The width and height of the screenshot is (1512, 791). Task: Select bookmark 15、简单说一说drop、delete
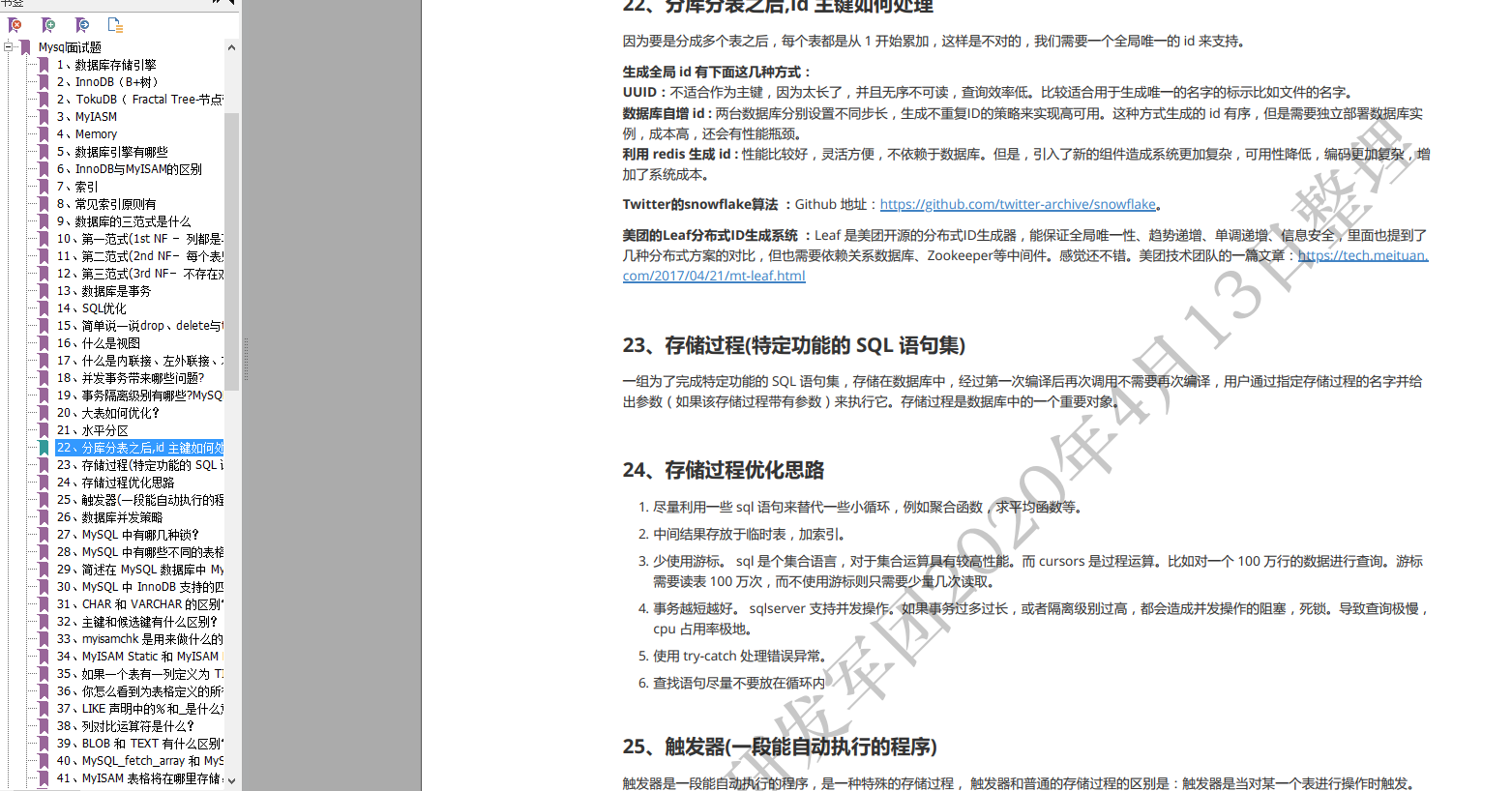point(139,326)
